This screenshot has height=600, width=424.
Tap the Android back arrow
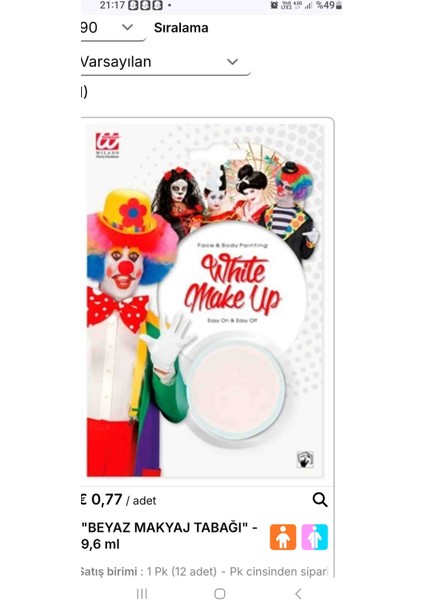[x=298, y=593]
